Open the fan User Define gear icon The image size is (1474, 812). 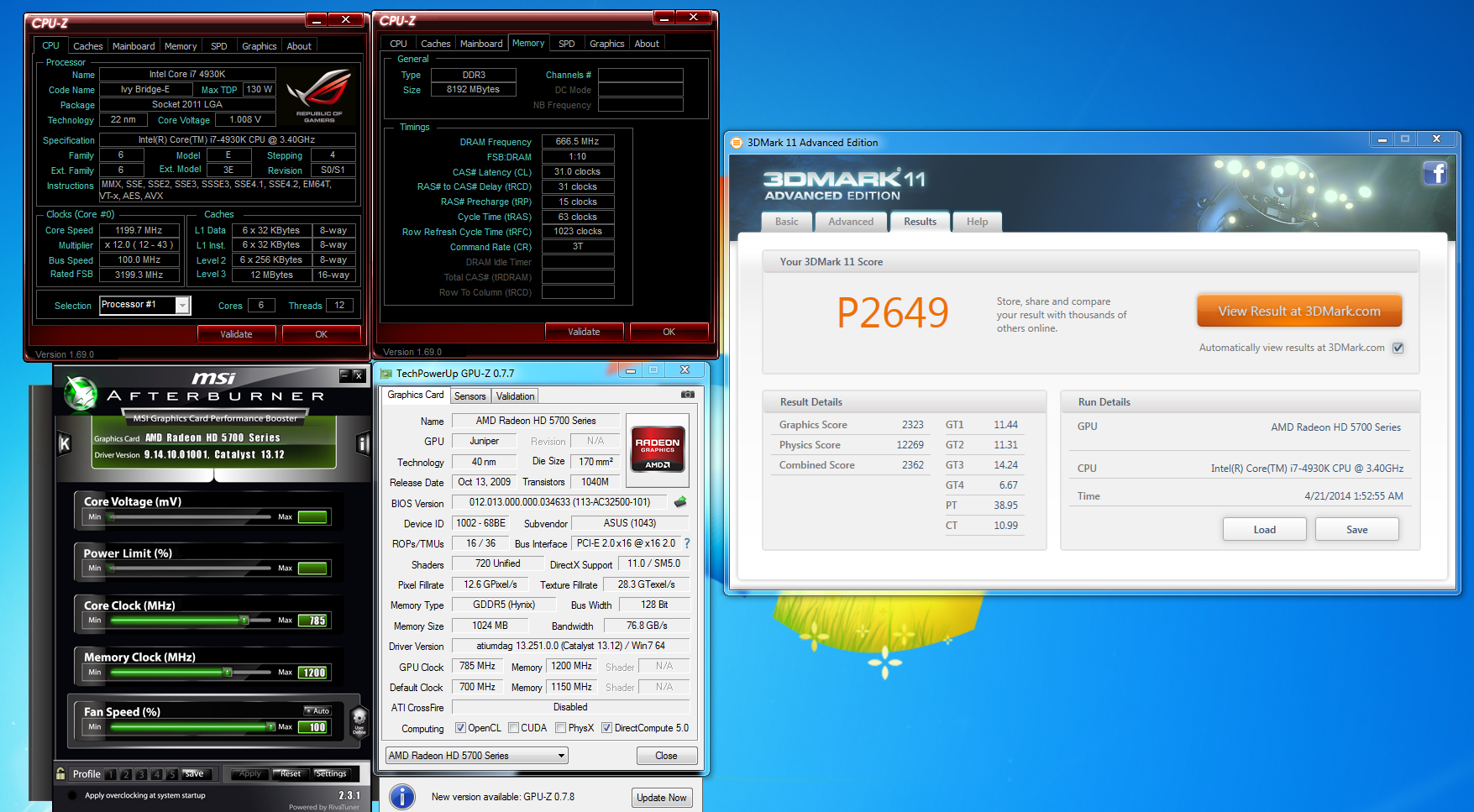(x=359, y=720)
